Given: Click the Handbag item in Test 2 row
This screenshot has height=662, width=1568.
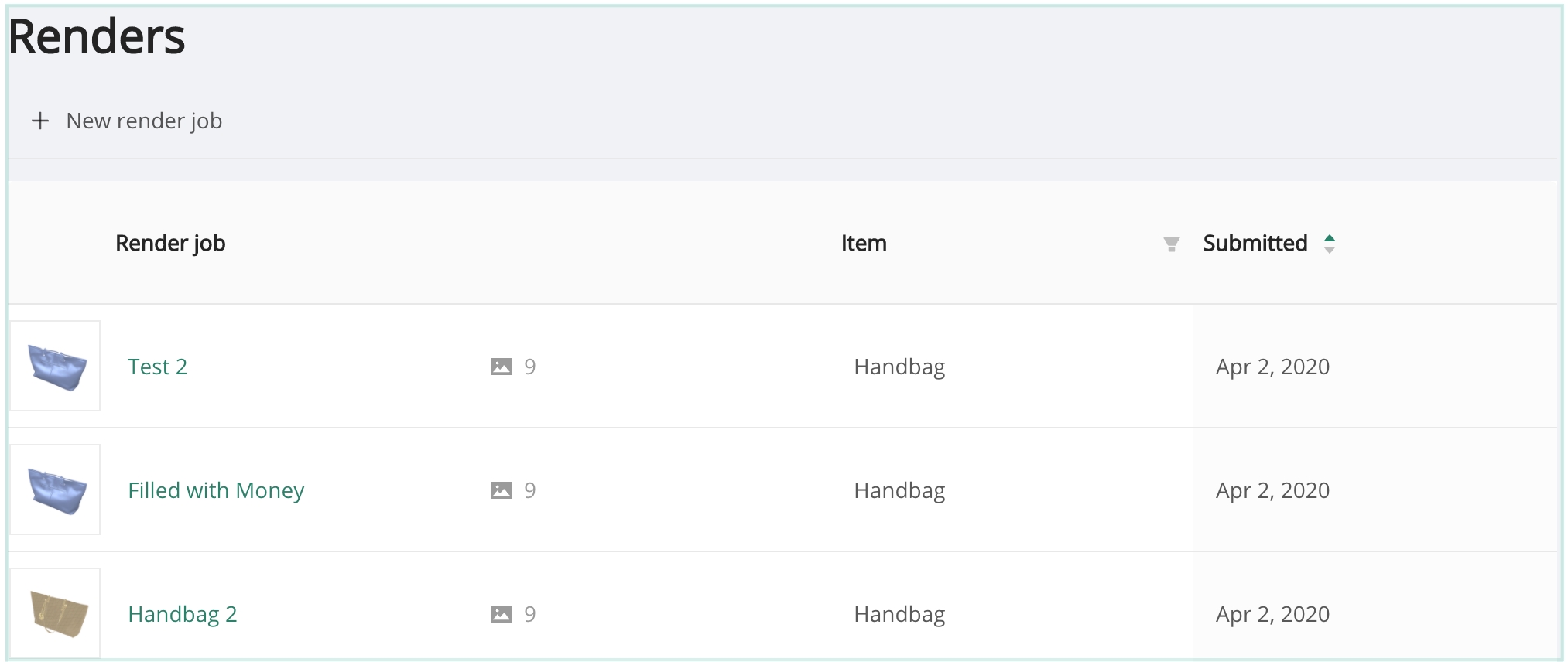Looking at the screenshot, I should (x=899, y=367).
